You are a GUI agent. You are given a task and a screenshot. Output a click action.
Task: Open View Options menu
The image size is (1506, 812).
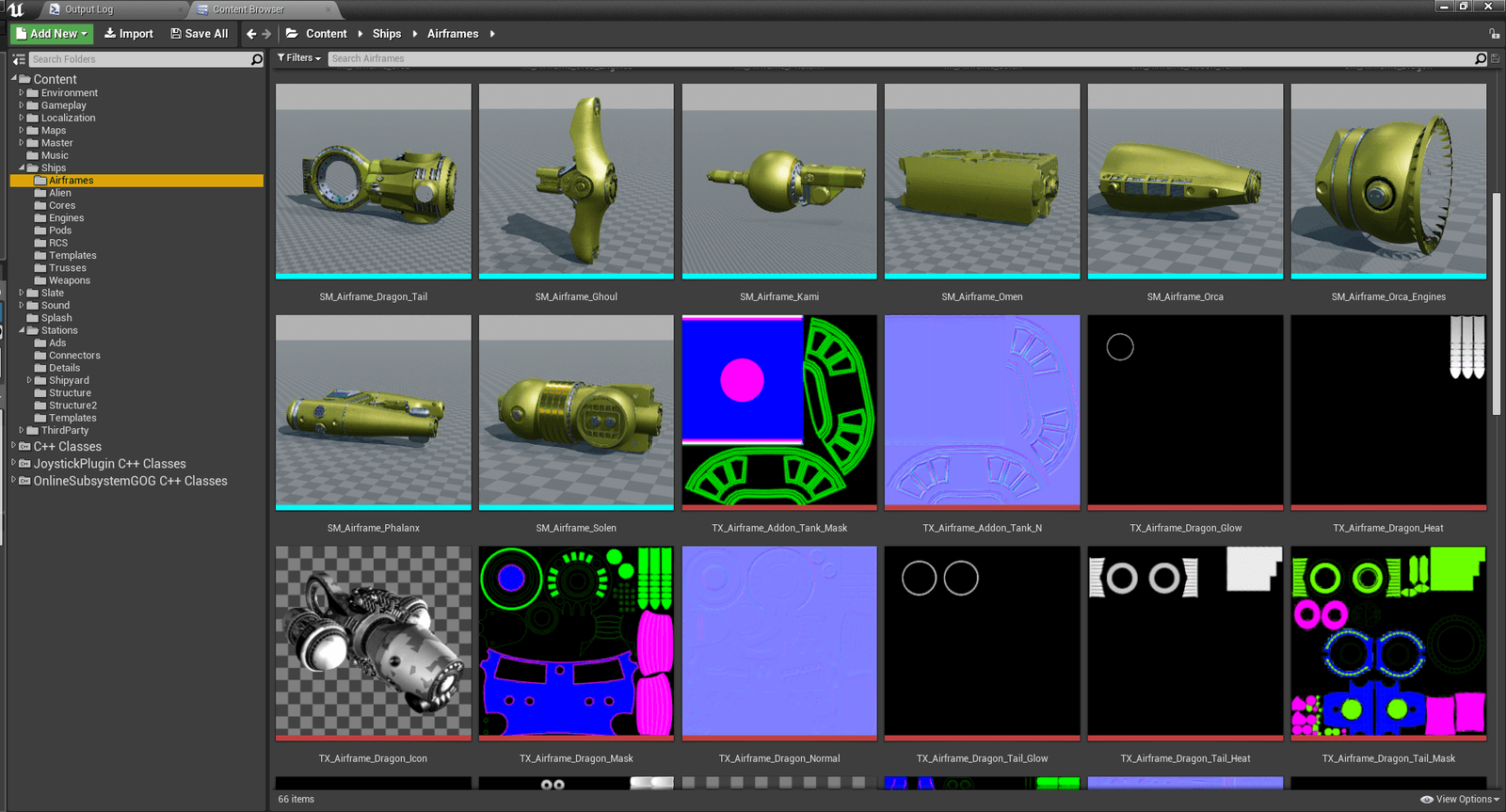point(1460,799)
